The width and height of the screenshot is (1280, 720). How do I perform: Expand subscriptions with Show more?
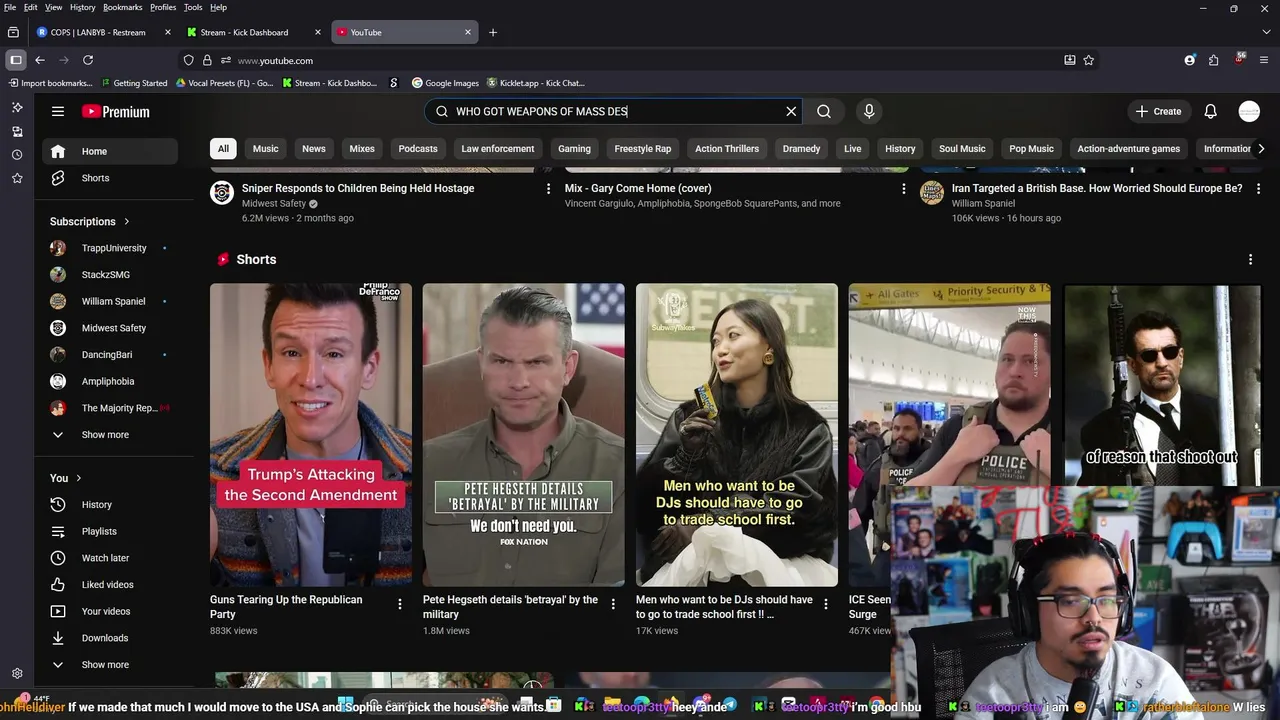coord(110,435)
